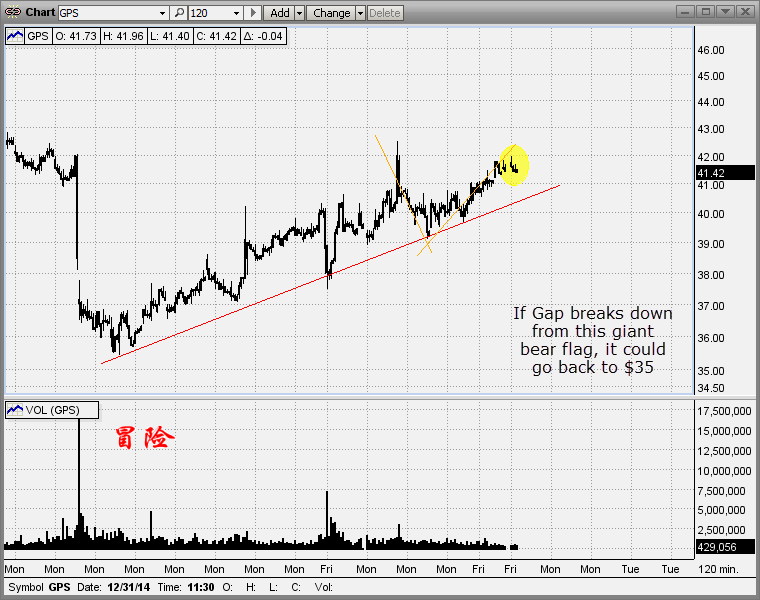Click the 17,500,000 volume axis label
The height and width of the screenshot is (600, 760).
click(724, 411)
